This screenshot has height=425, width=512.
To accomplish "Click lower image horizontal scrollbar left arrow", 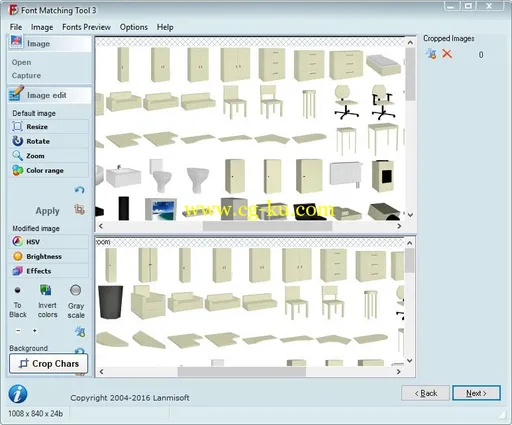I will (x=101, y=372).
